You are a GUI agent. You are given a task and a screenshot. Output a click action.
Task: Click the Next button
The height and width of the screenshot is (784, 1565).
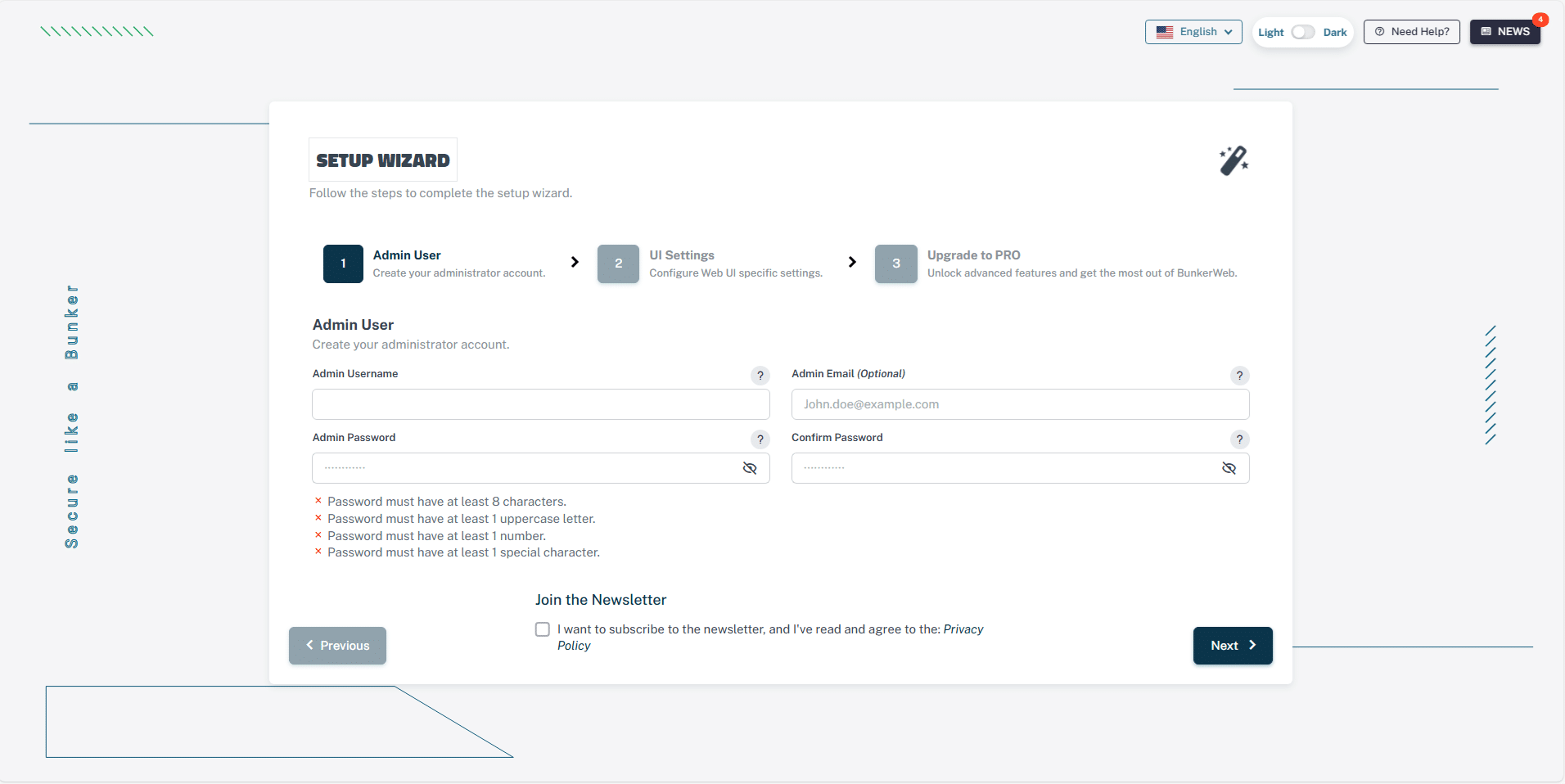coord(1232,646)
